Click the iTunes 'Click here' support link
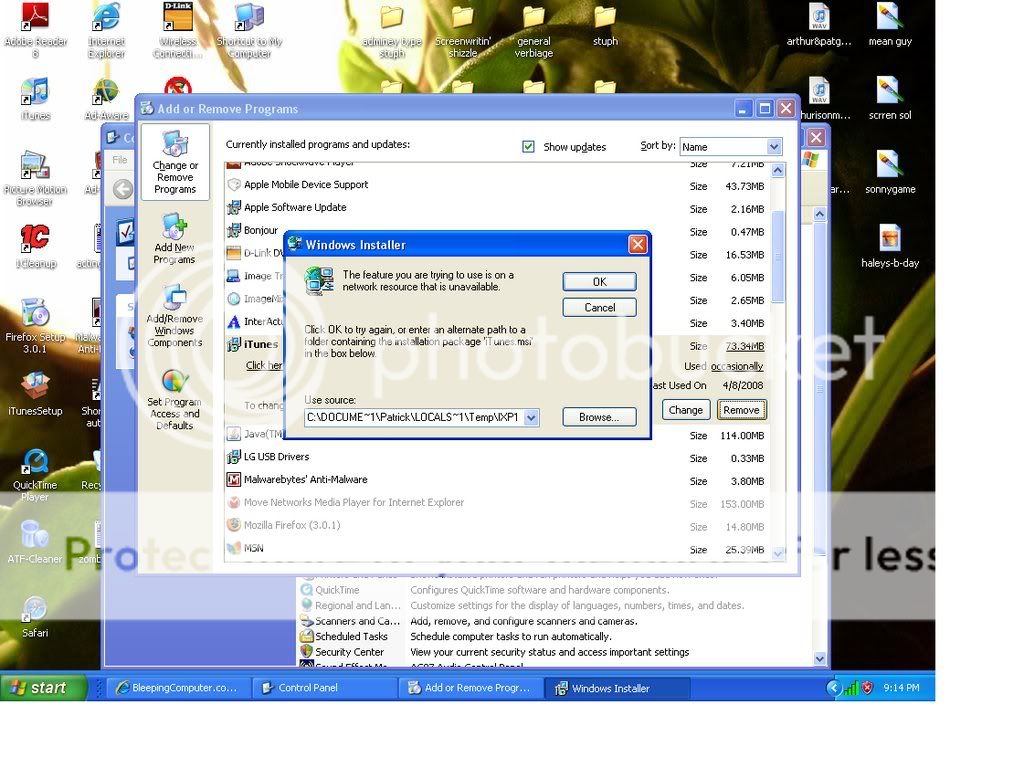The image size is (1024, 768). coord(264,366)
